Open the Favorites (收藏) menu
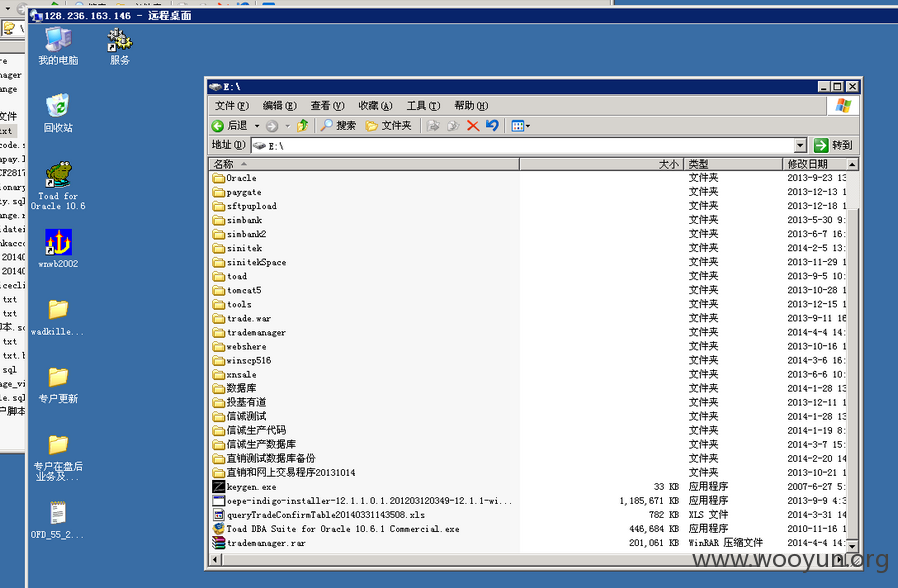 [x=375, y=105]
